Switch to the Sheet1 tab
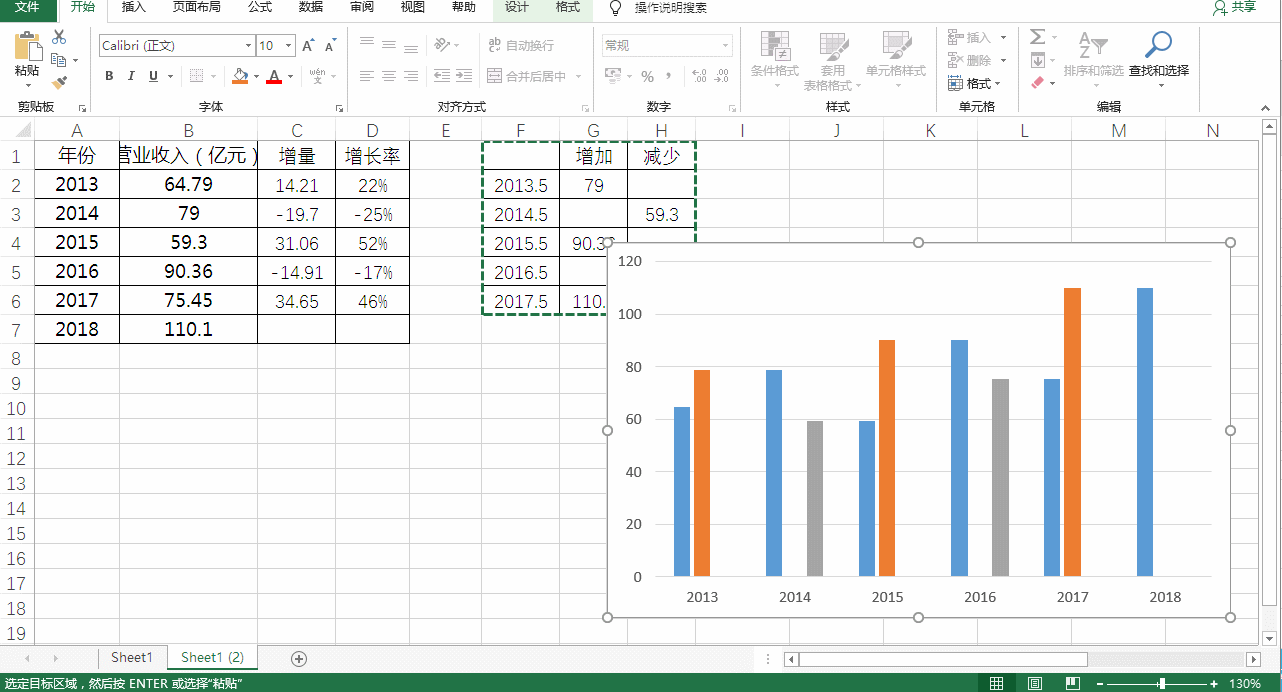 (131, 657)
